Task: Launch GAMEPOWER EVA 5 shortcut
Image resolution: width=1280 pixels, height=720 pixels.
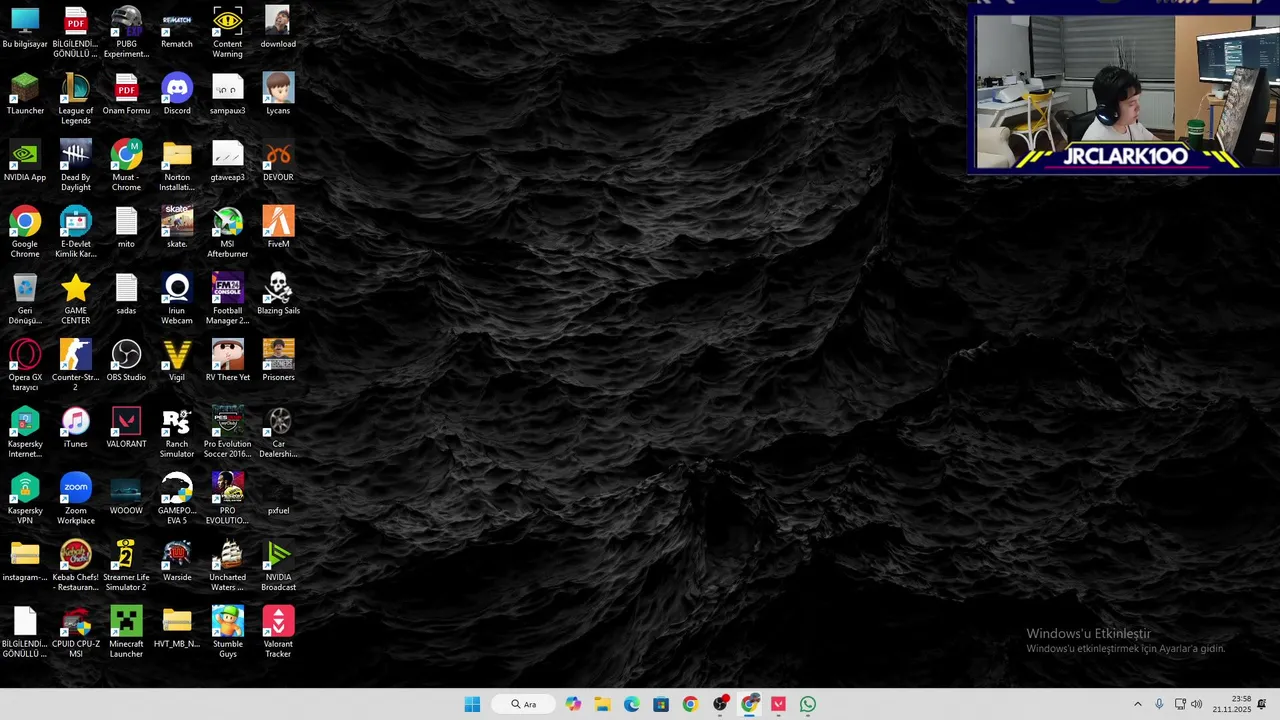Action: pyautogui.click(x=177, y=499)
